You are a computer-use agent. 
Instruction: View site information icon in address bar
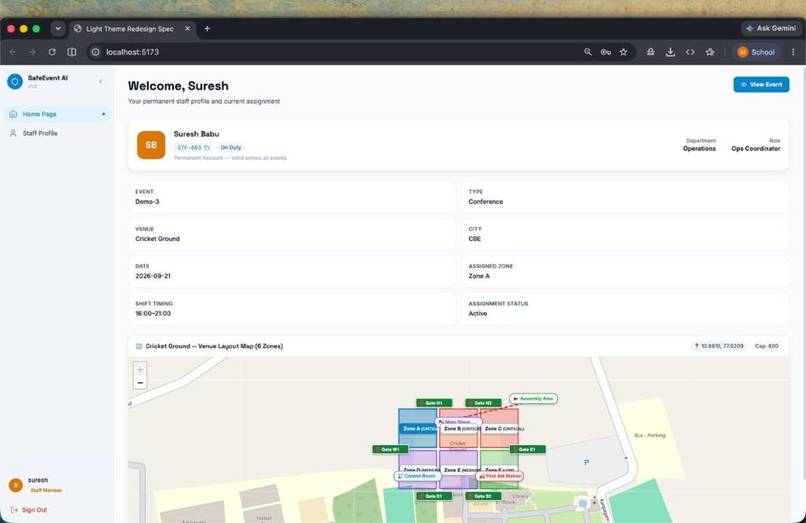(x=95, y=52)
